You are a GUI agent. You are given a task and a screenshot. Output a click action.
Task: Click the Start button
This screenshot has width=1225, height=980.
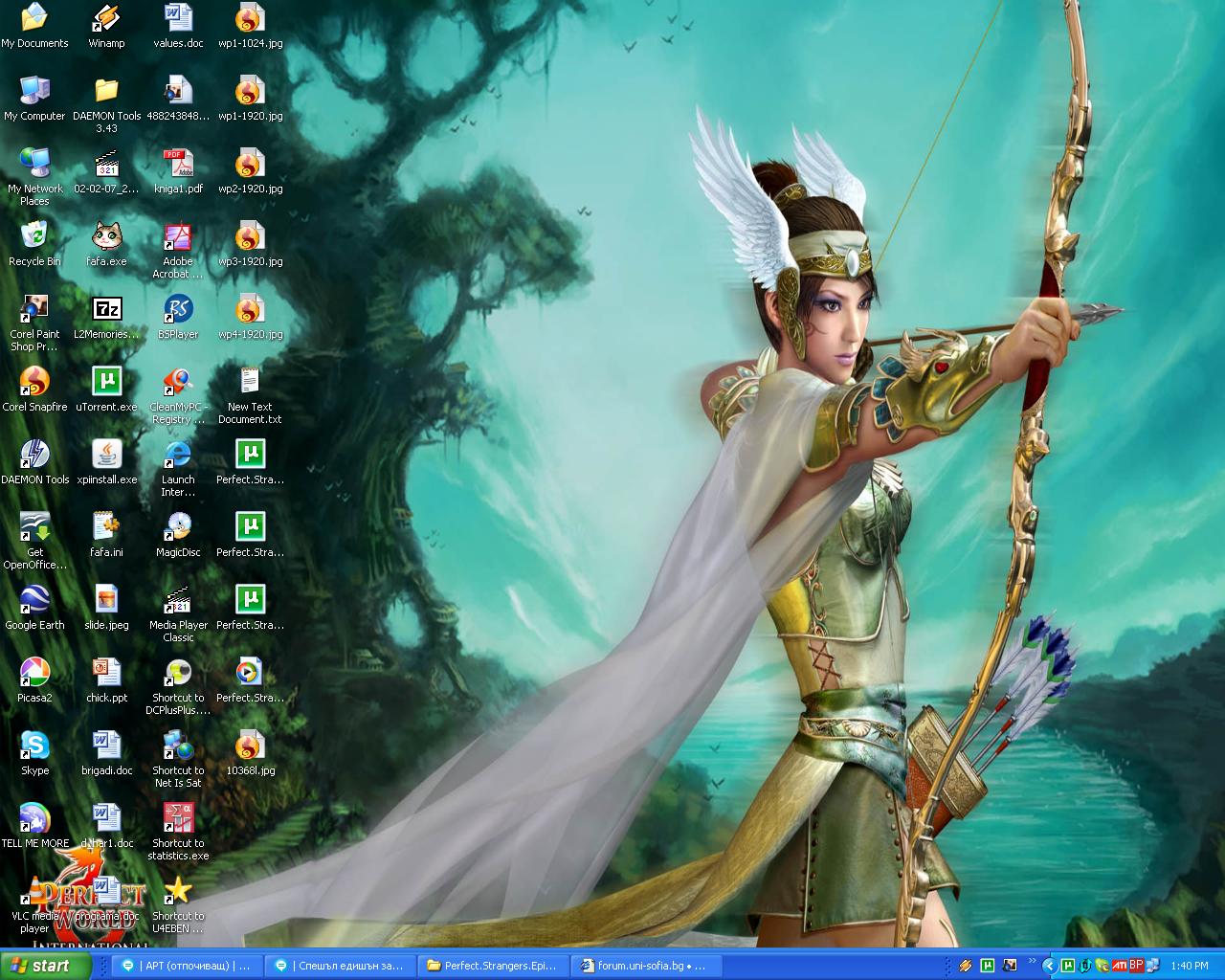[x=46, y=966]
